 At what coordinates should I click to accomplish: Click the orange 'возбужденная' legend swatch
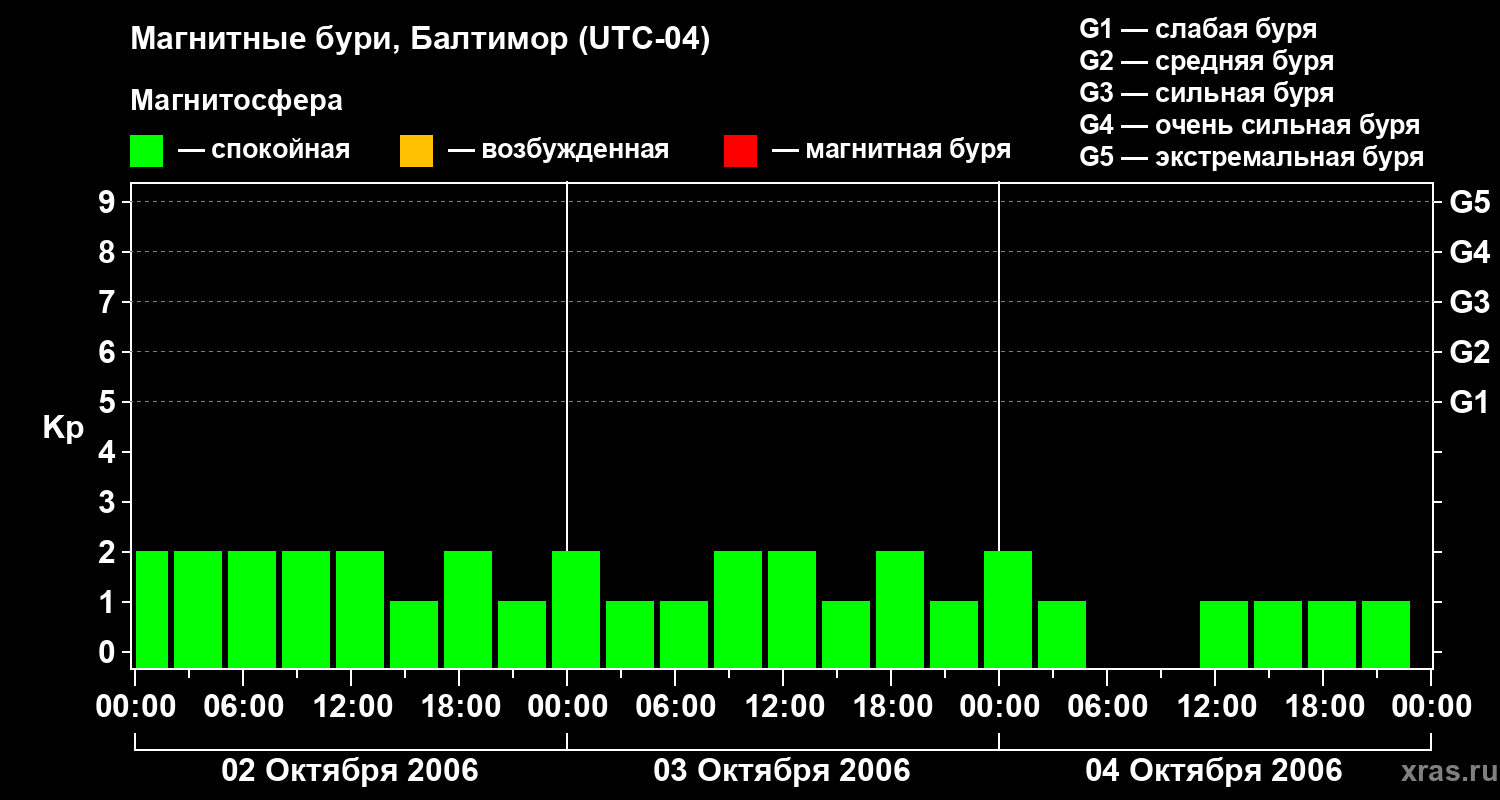pyautogui.click(x=416, y=151)
